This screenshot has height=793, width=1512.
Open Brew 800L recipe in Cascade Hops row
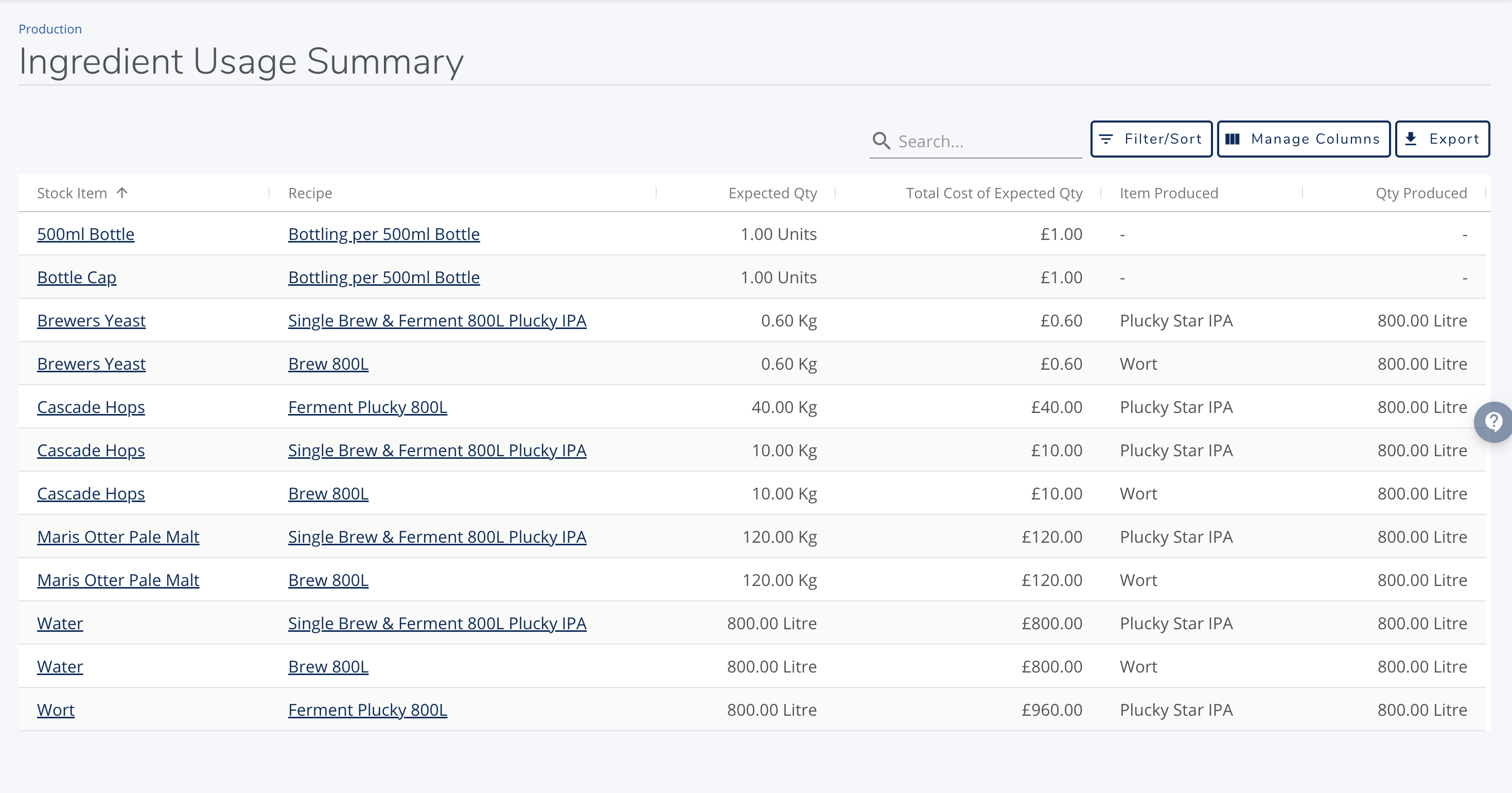328,493
